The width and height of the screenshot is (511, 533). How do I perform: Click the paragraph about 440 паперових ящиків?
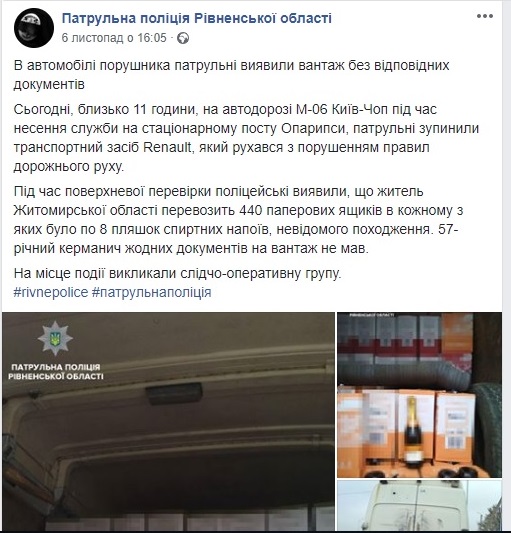[x=238, y=220]
